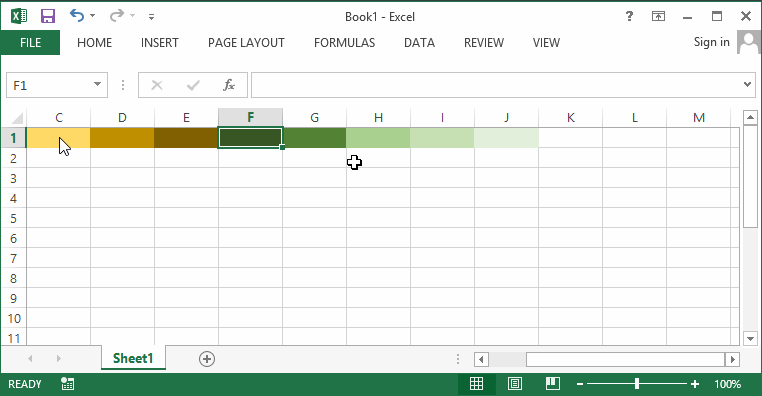Screen dimensions: 762x396
Task: Open the PAGE LAYOUT tab
Action: [x=246, y=43]
